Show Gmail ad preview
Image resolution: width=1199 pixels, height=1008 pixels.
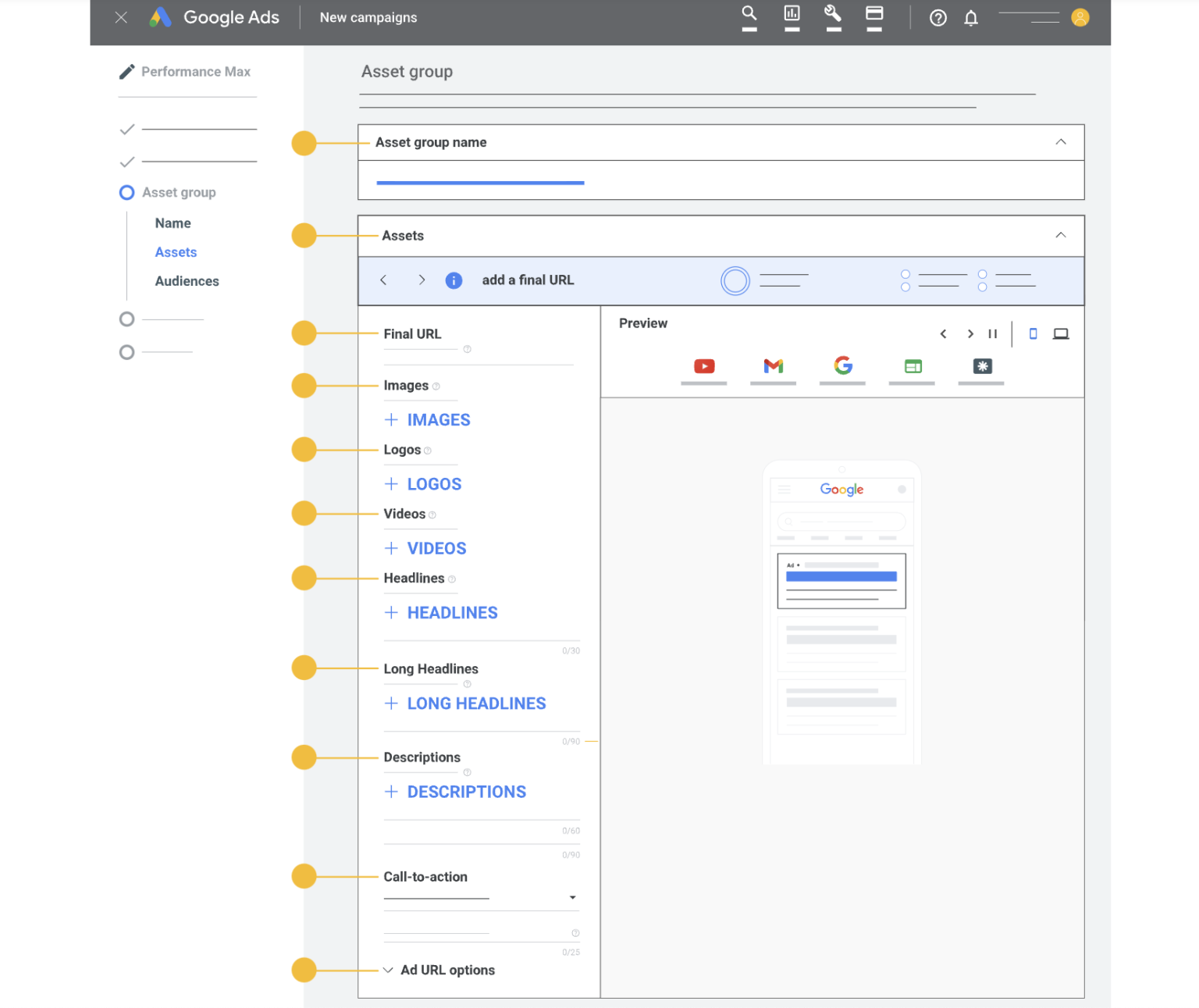[773, 366]
